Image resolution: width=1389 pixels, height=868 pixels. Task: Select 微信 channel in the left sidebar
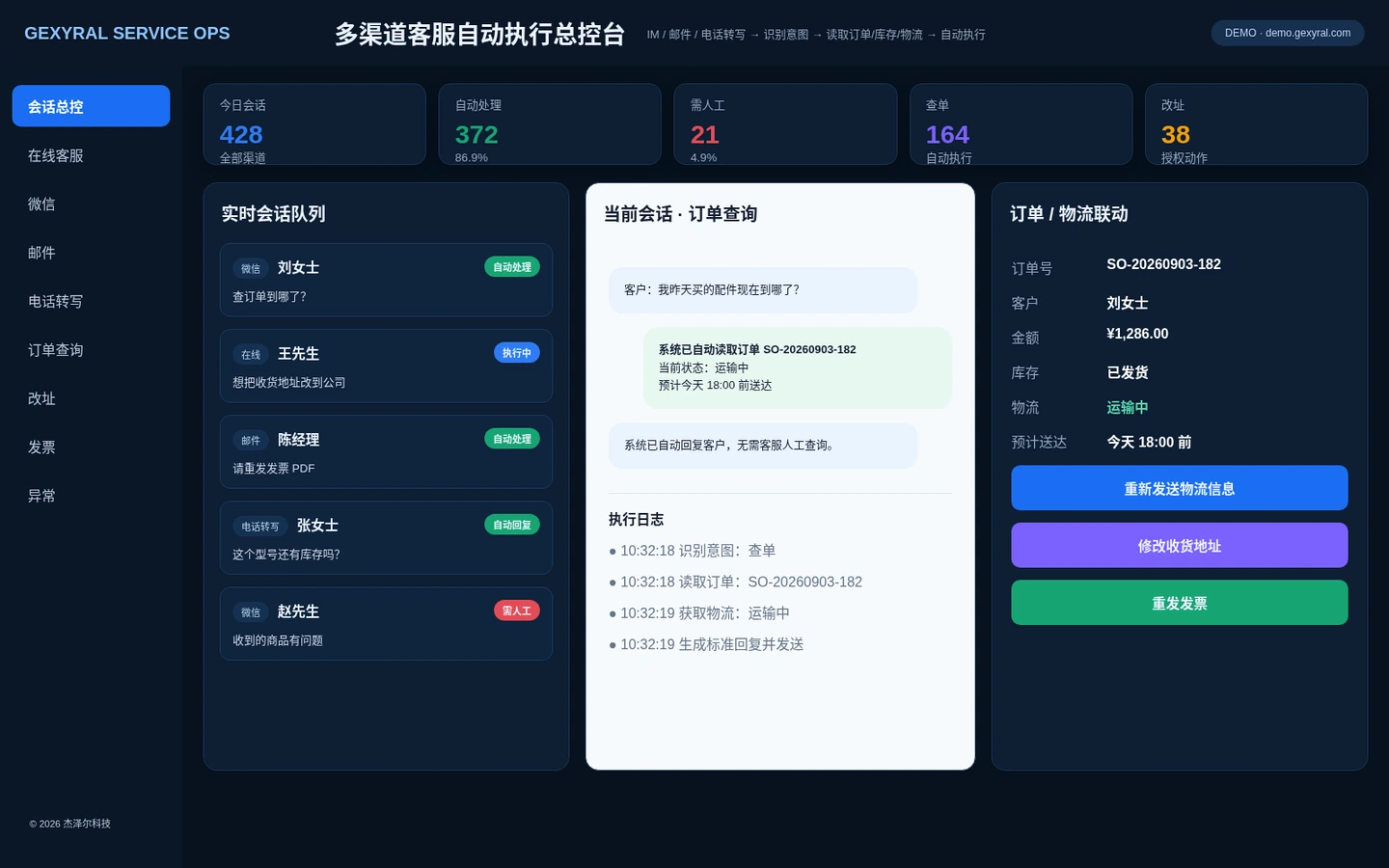(91, 203)
